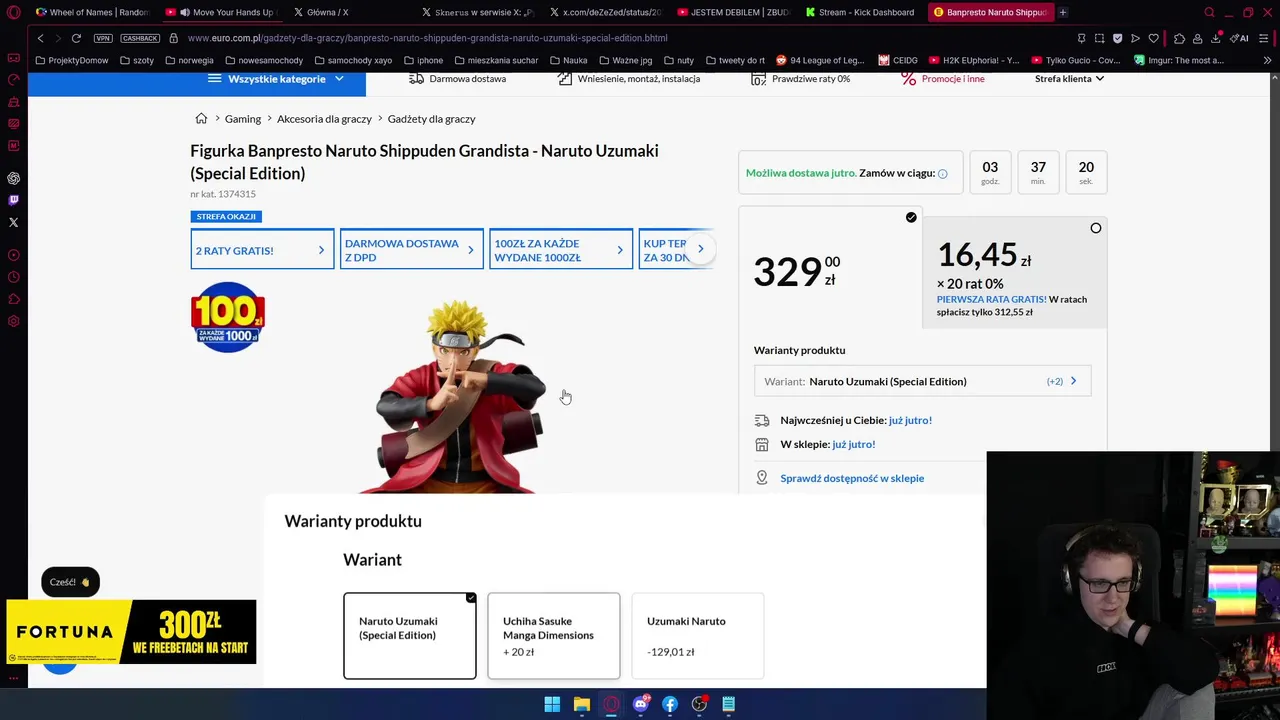Open X (Twitter) from the Opera sidebar
The width and height of the screenshot is (1280, 720).
[x=13, y=222]
